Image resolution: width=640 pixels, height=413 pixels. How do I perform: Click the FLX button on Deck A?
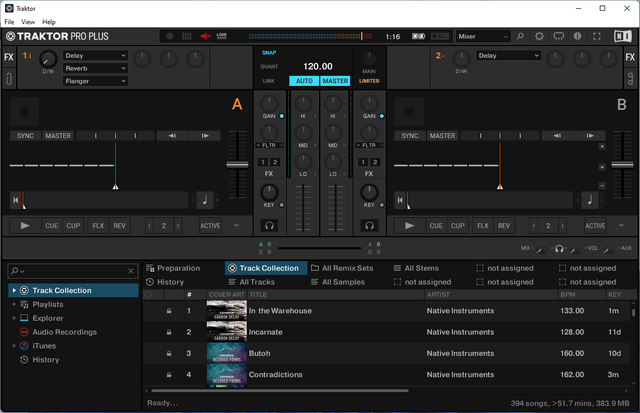tap(98, 226)
